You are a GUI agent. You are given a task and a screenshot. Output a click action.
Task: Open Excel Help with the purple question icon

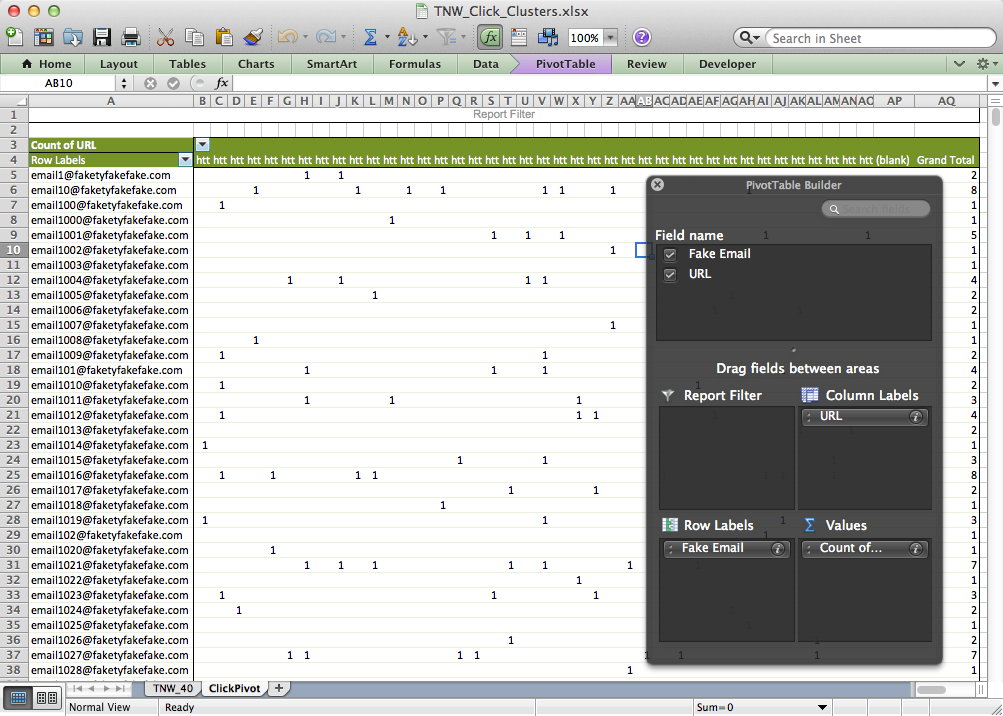pos(642,38)
